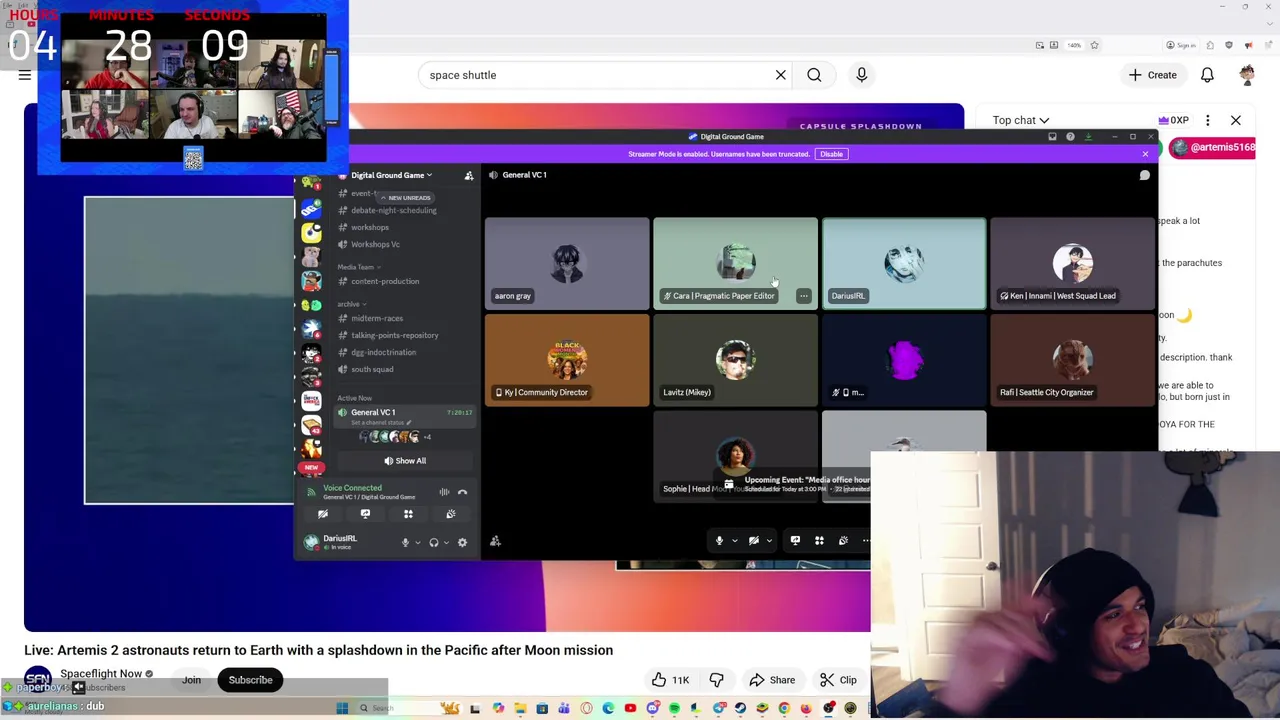Open more options on Cara's video tile
This screenshot has height=720, width=1280.
tap(803, 296)
